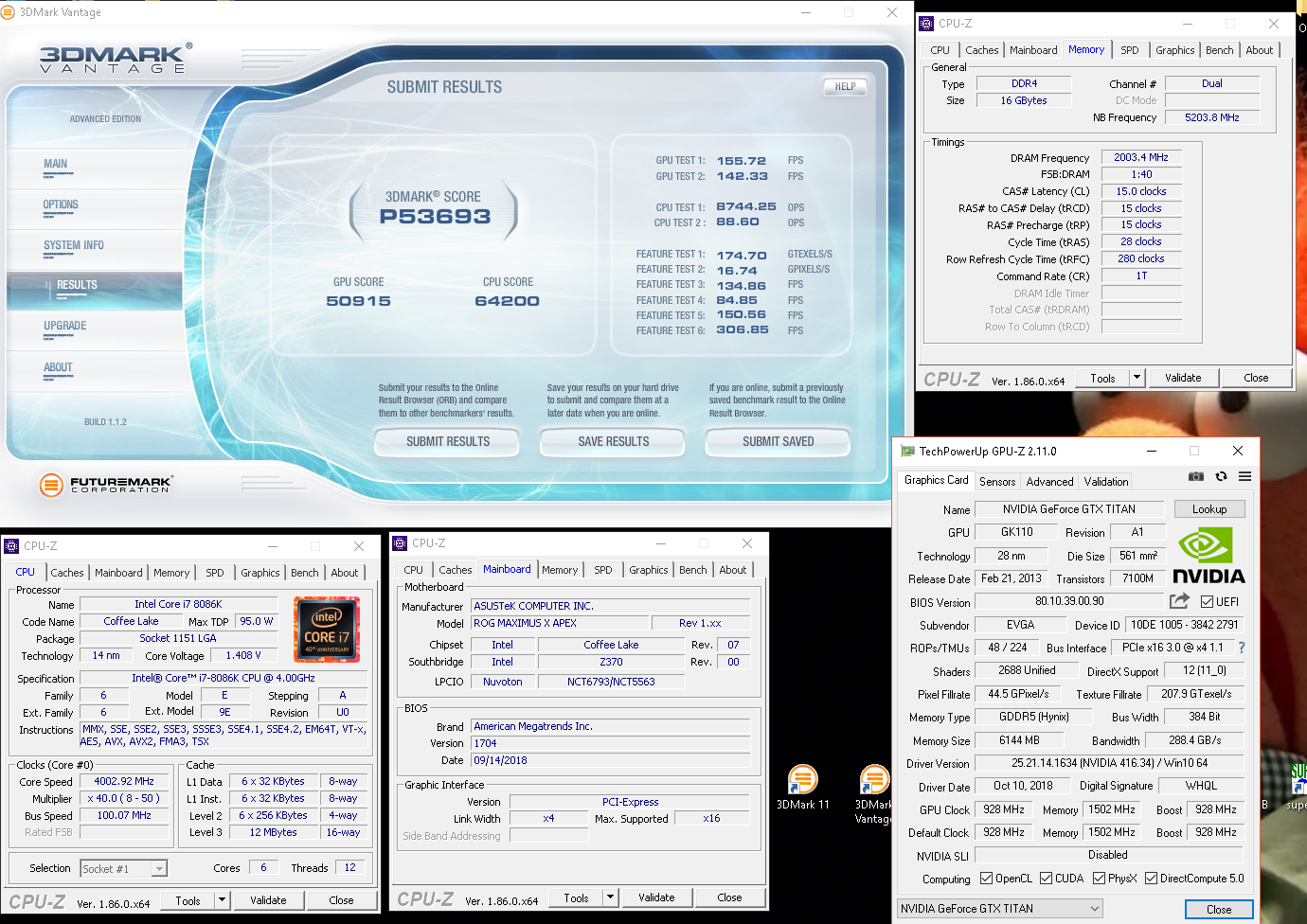
Task: Click the SUBMIT RESULTS button
Action: 448,442
